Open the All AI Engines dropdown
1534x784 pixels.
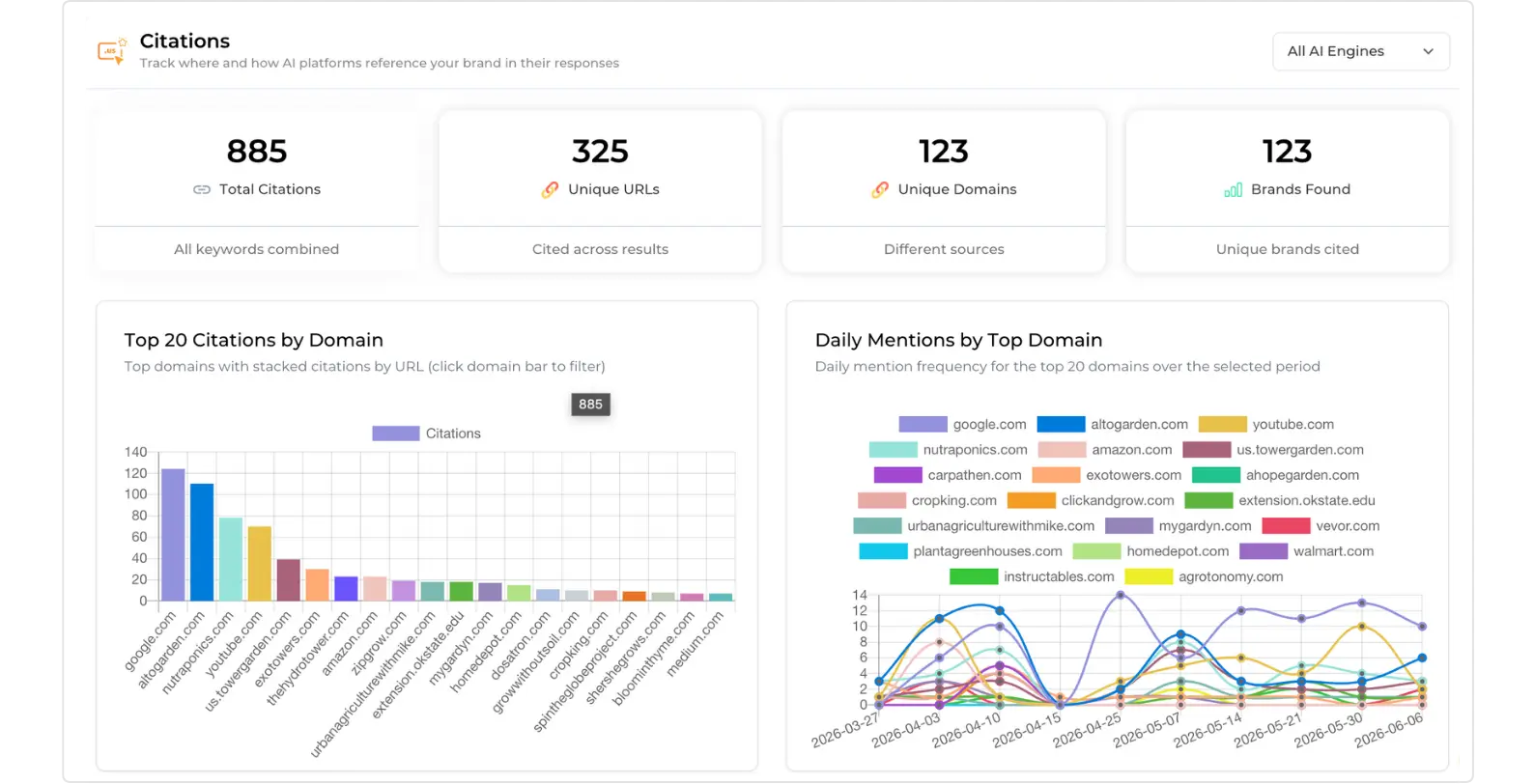pos(1360,51)
